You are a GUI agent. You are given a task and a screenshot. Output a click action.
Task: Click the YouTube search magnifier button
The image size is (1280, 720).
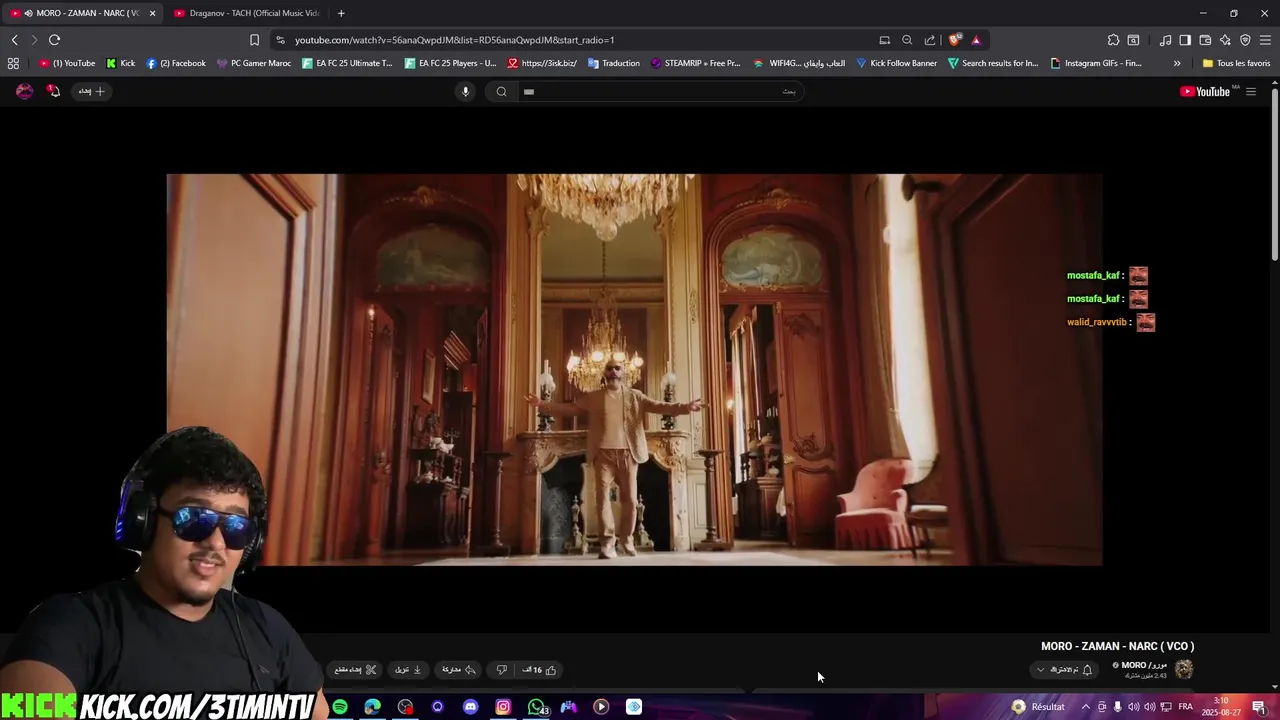(x=501, y=91)
